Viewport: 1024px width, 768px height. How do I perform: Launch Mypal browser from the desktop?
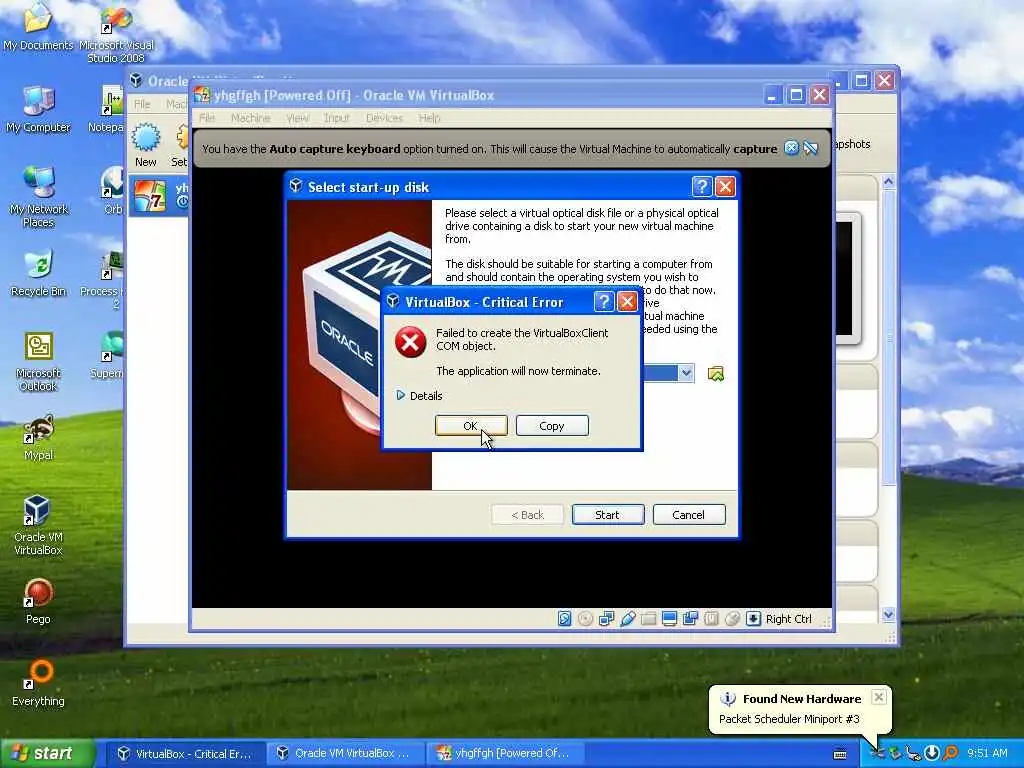pyautogui.click(x=38, y=438)
